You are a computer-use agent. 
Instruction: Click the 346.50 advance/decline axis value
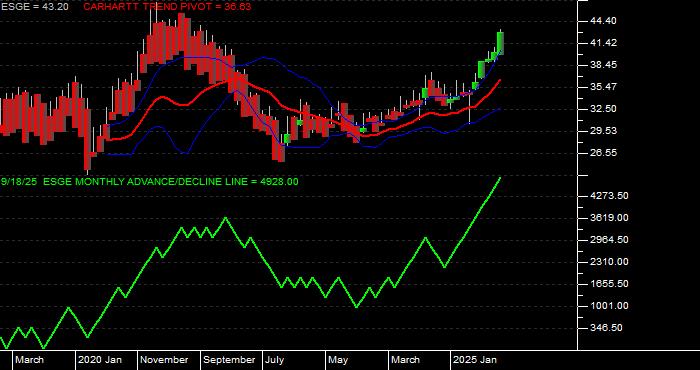(x=606, y=328)
